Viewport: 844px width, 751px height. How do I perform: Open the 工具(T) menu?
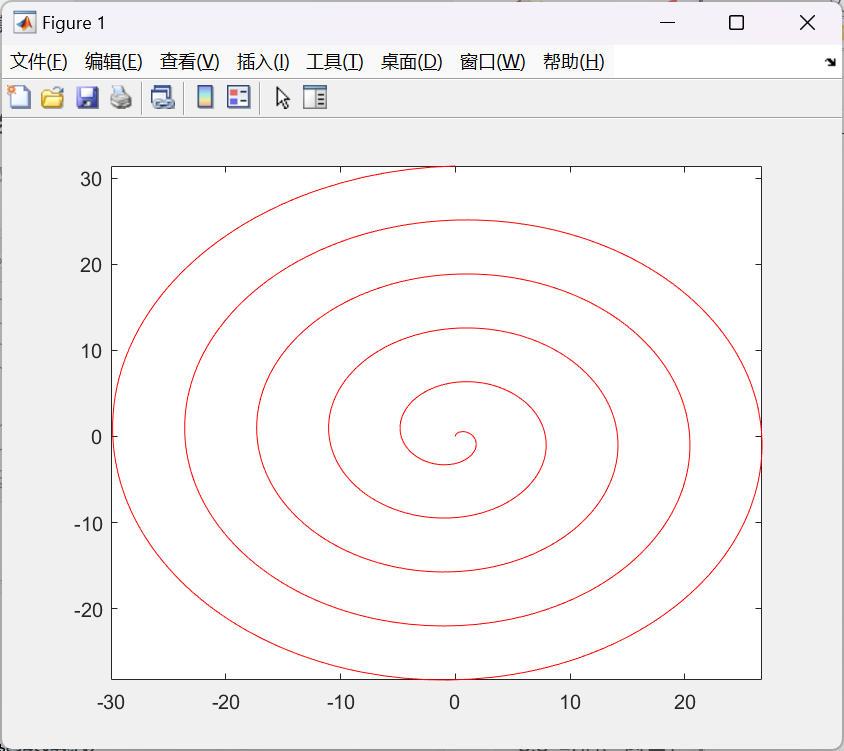click(335, 62)
